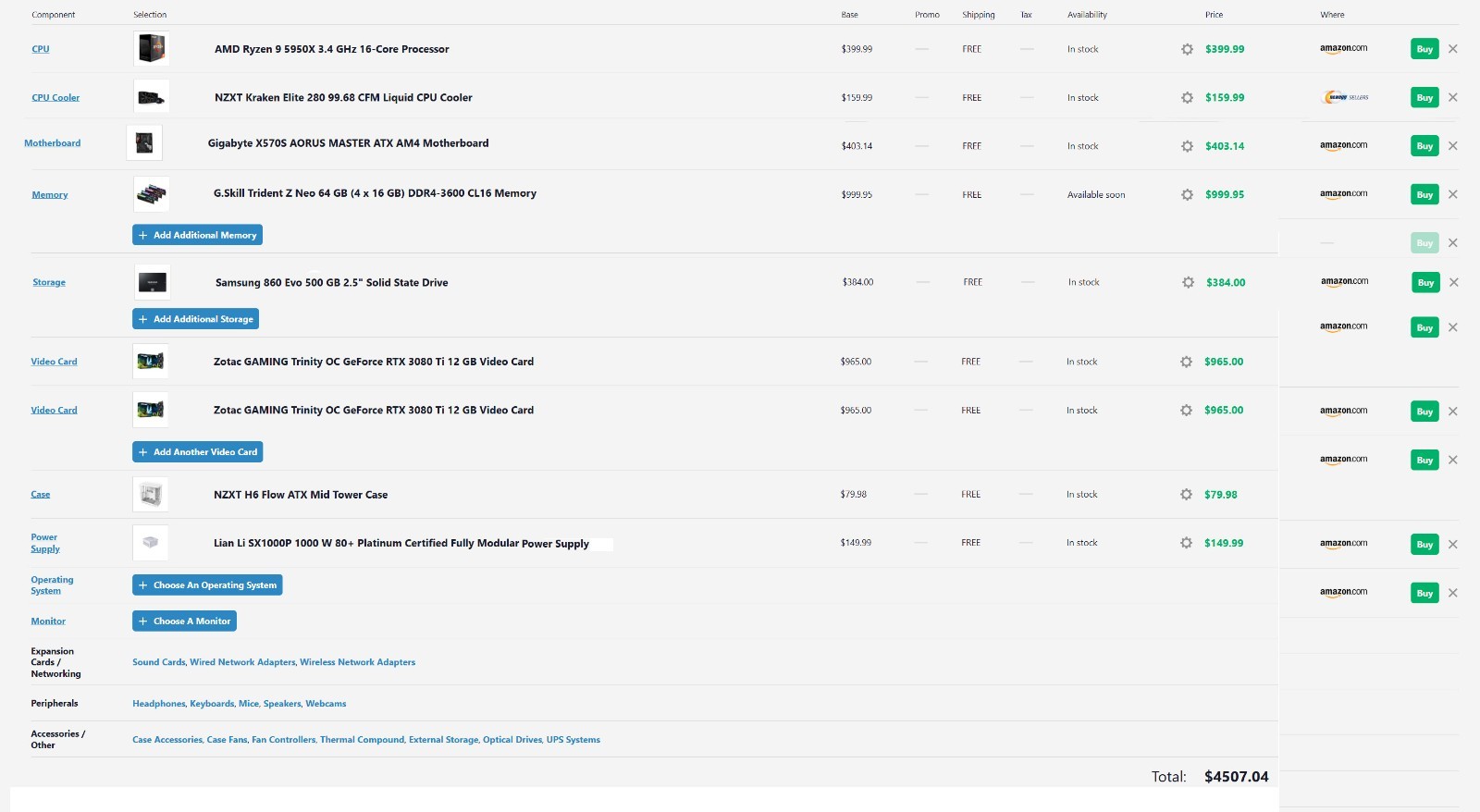
Task: Remove the AMD Ryzen 9 CPU with X
Action: pos(1452,49)
